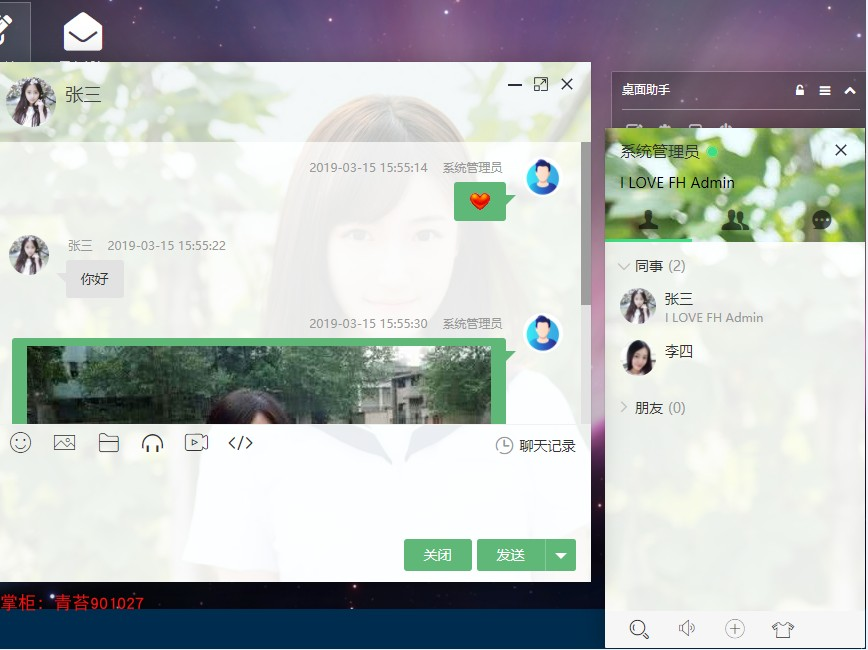Edit the signature I LOVE FH Admin

point(677,183)
